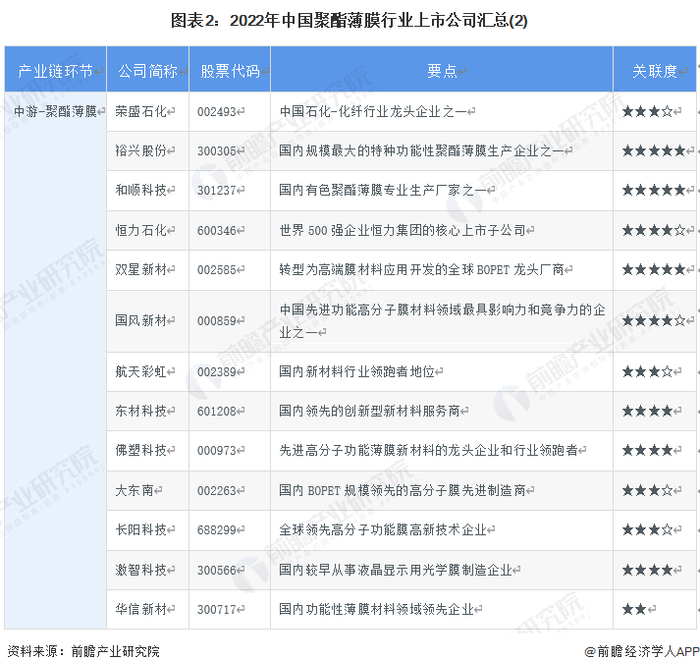Click the star rating in 航天彩虹 row
The image size is (700, 672).
coord(647,371)
